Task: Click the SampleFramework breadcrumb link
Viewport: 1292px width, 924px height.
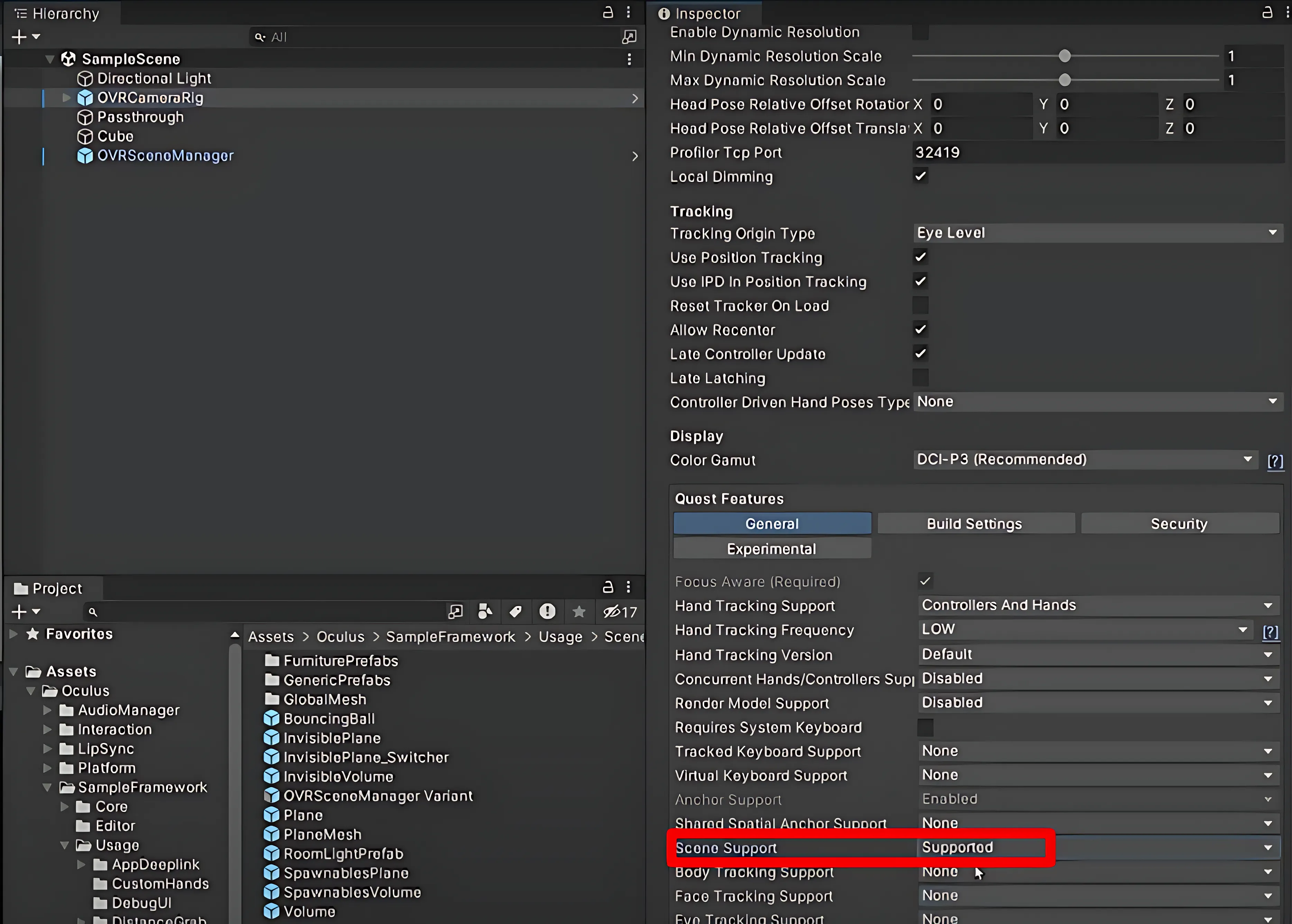Action: tap(450, 637)
